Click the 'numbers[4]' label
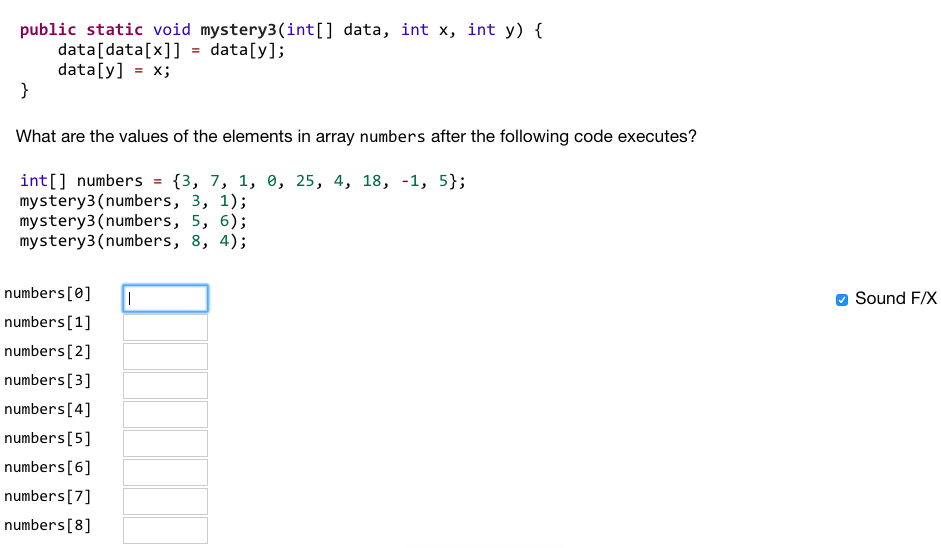This screenshot has width=941, height=548. [47, 409]
